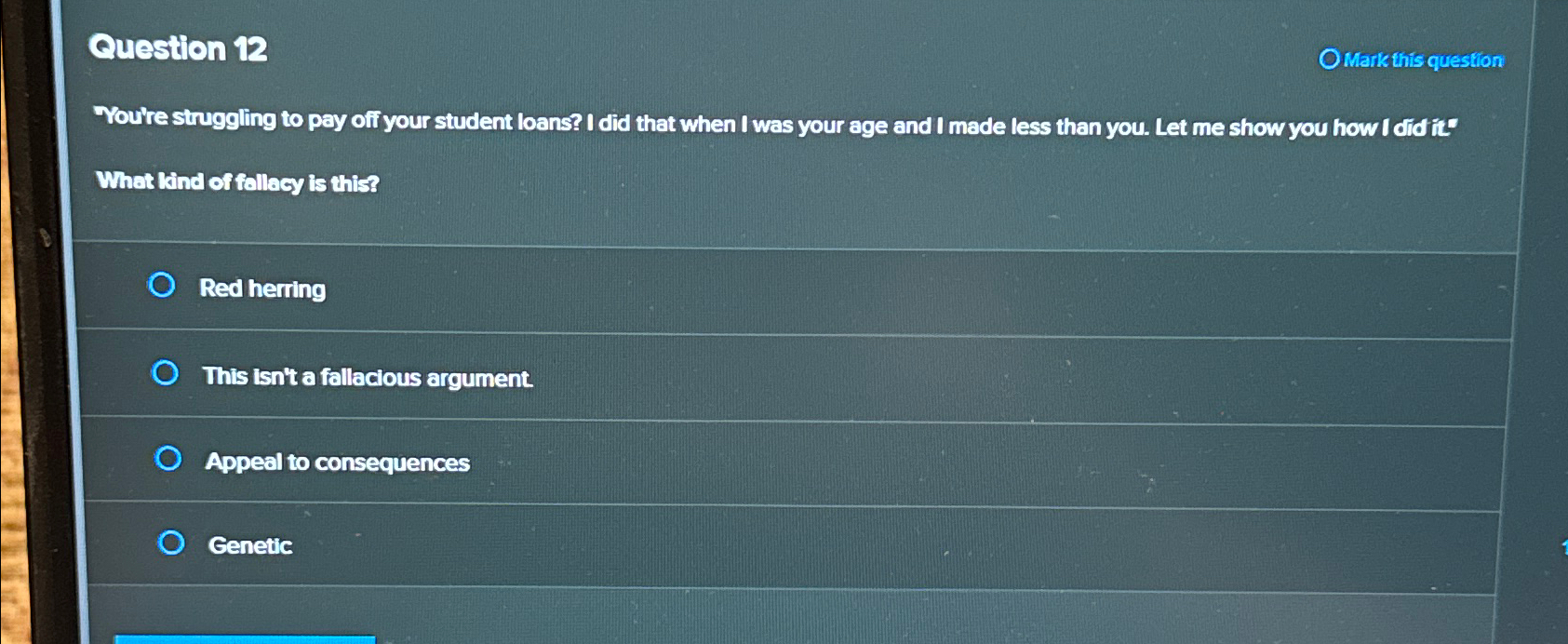Click the Mark this question link
This screenshot has width=1568, height=644.
point(1422,60)
